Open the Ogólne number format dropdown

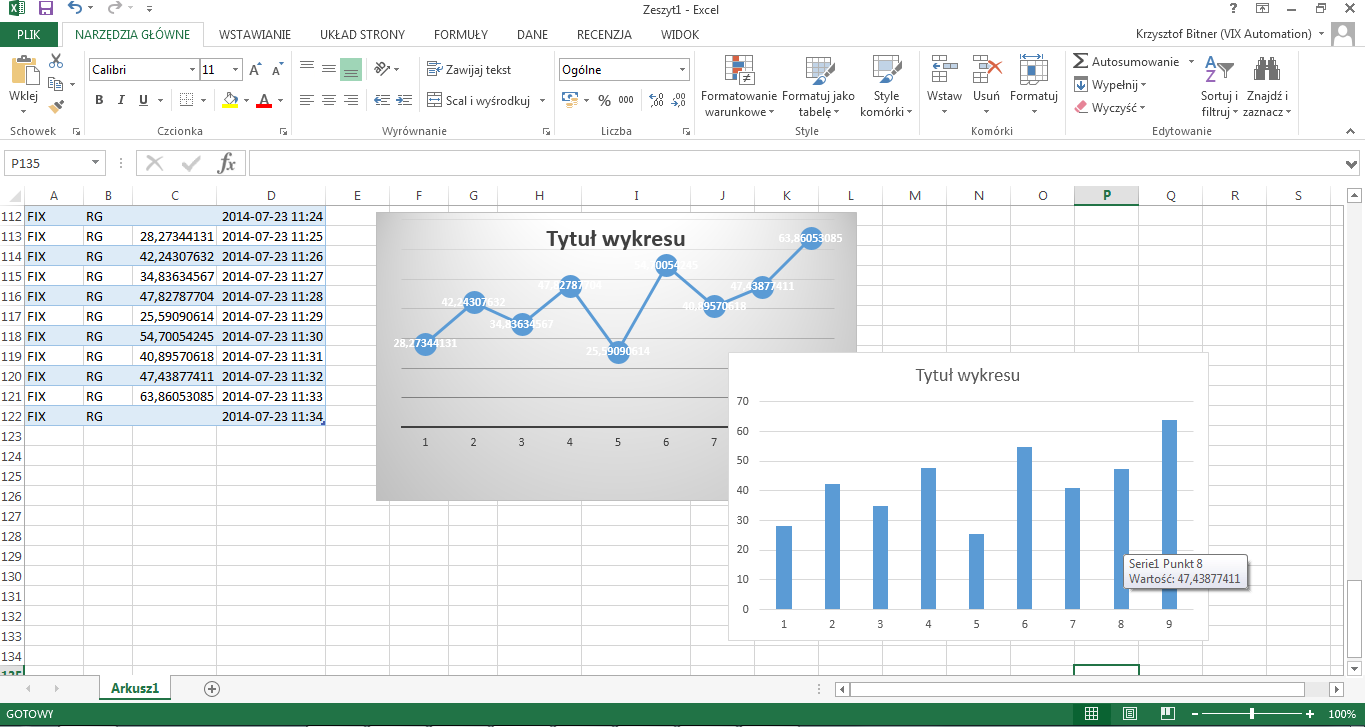coord(683,70)
